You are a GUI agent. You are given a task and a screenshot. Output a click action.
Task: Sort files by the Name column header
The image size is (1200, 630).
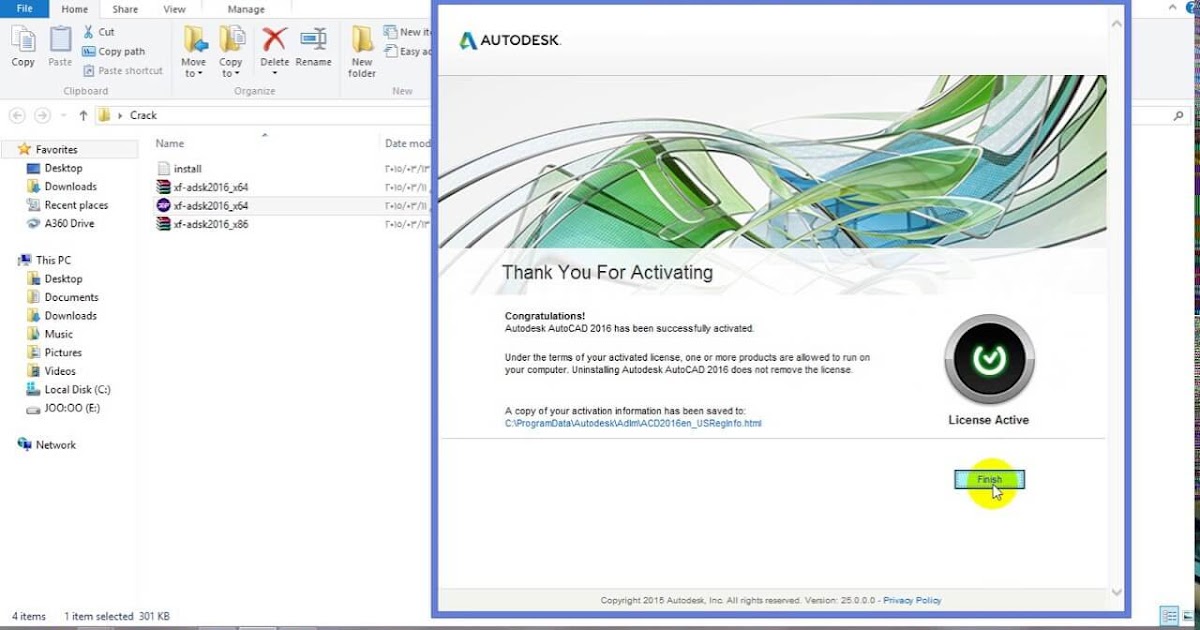170,143
